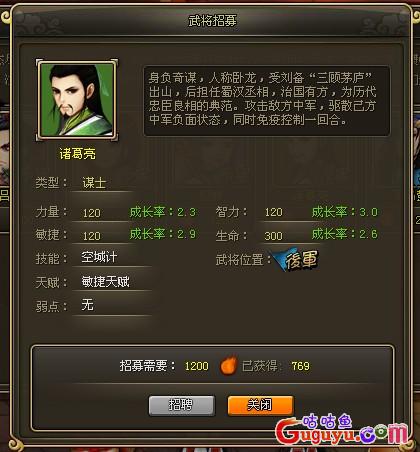This screenshot has height=452, width=420.
Task: Click the 诸葛亮 name label
Action: pyautogui.click(x=77, y=154)
